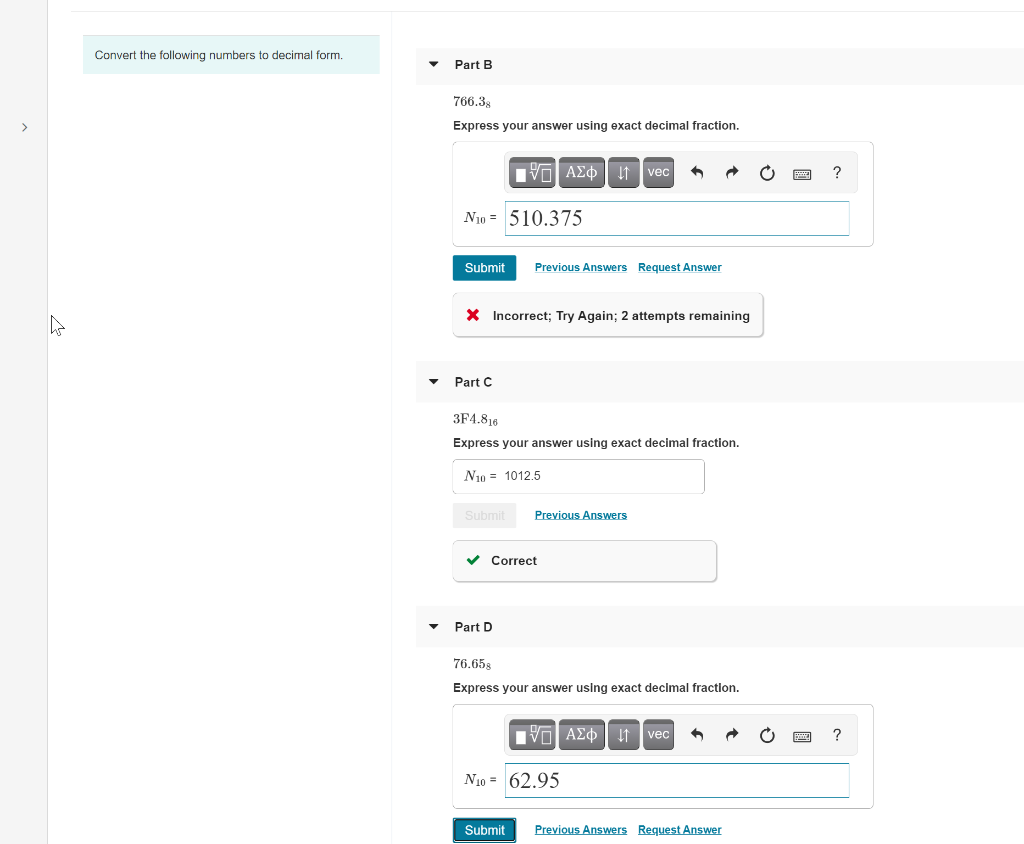Submit the Part B answer
The image size is (1024, 844).
click(x=484, y=267)
